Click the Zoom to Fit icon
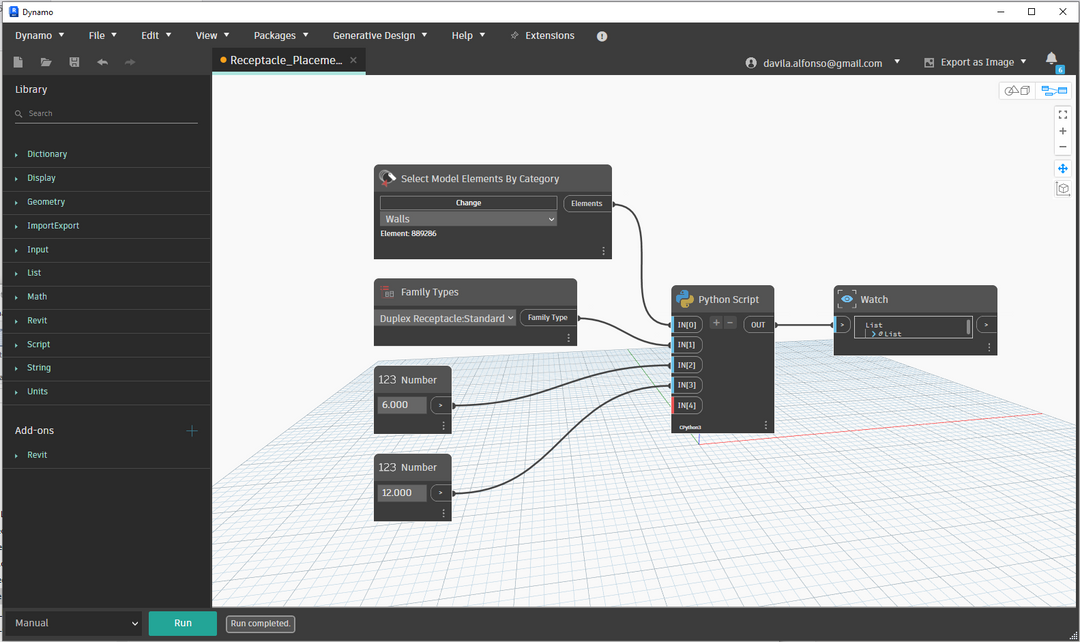 (1063, 114)
